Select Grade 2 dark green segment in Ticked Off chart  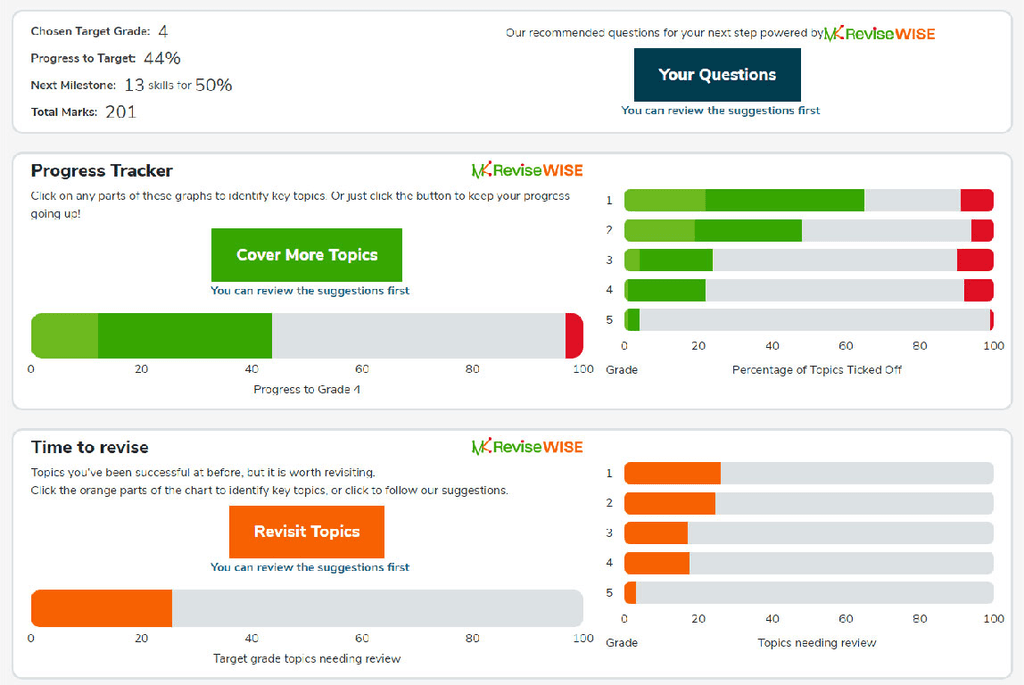click(748, 230)
